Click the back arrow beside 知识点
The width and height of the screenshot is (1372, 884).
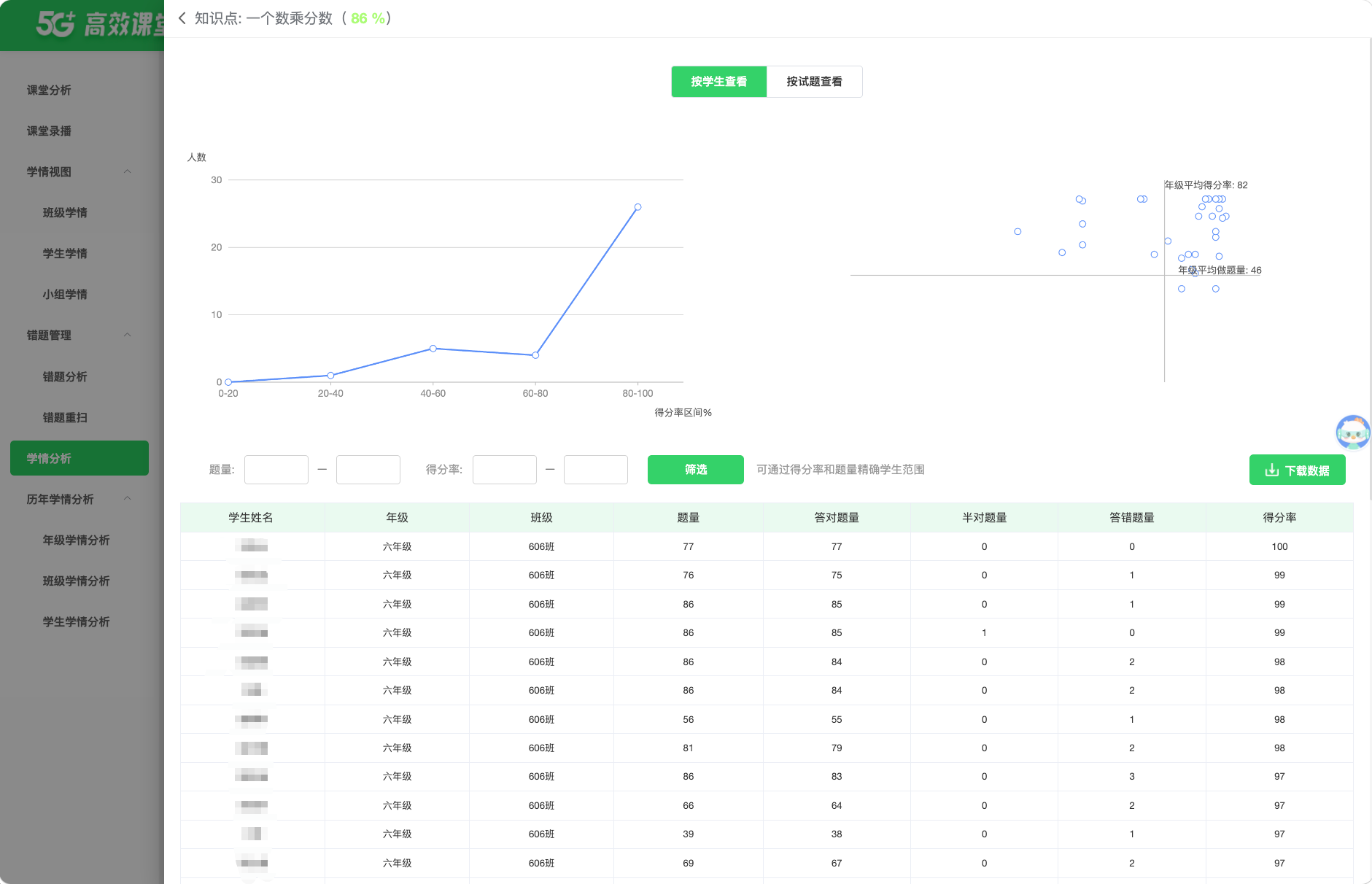(182, 18)
